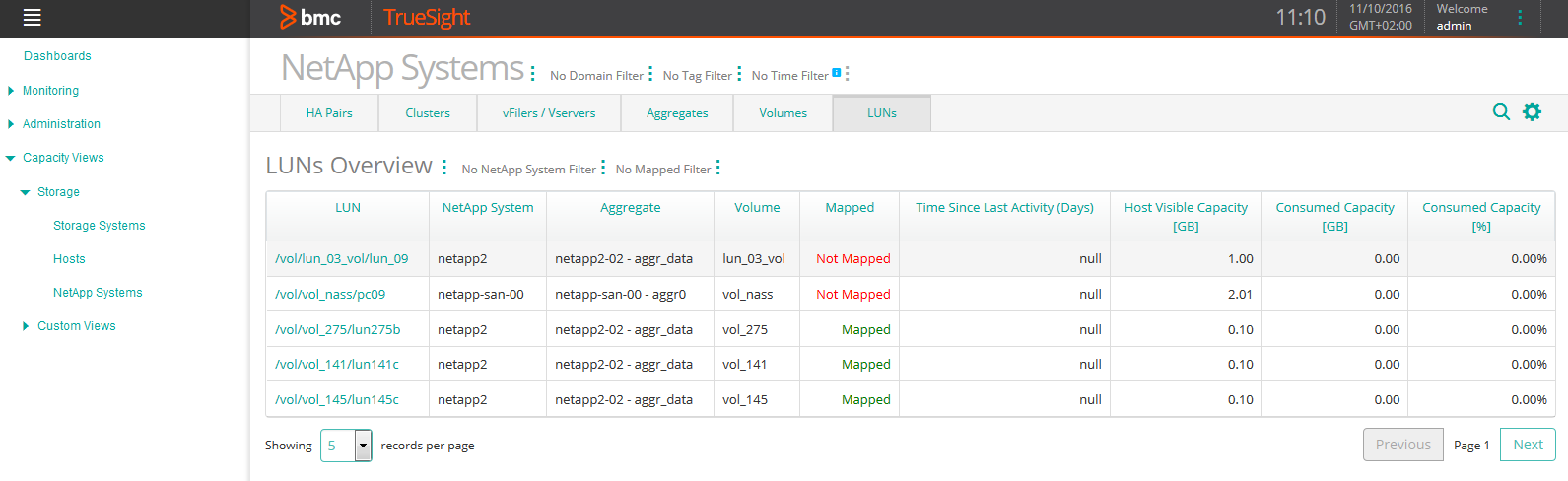Screen dimensions: 1568x481
Task: Switch to the Clusters tab
Action: tap(428, 113)
